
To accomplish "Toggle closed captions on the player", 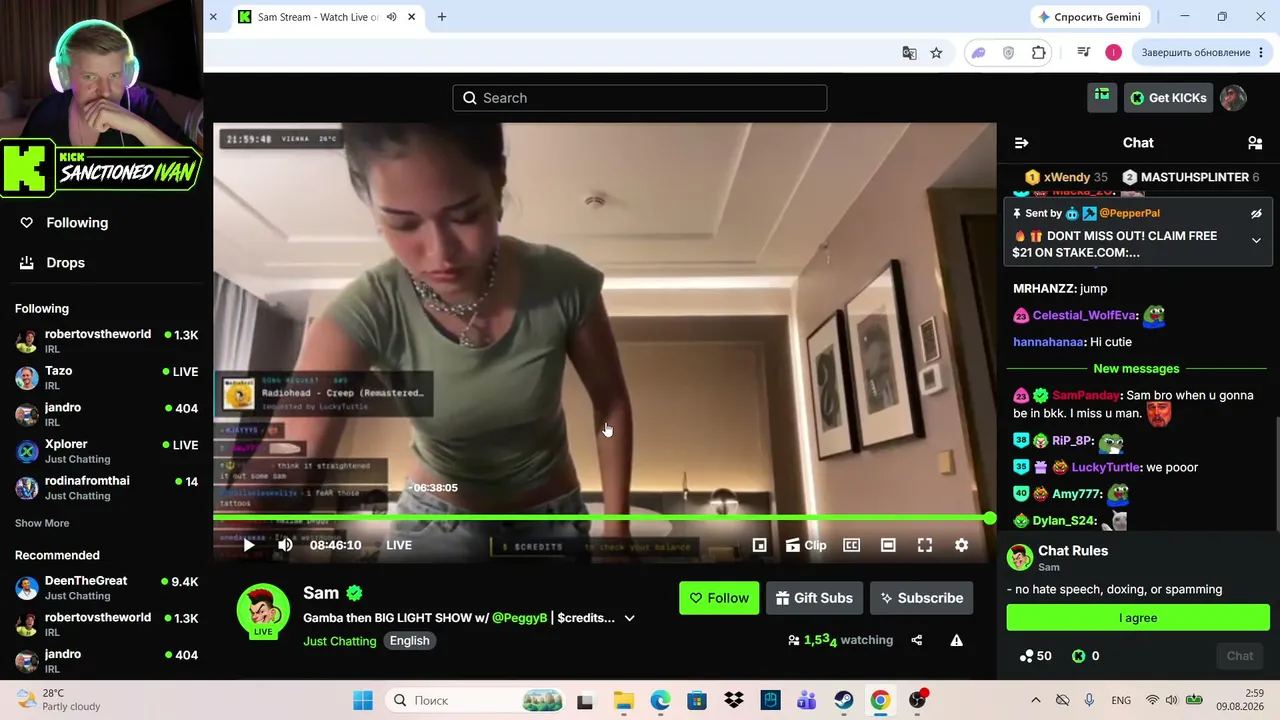I will tap(851, 545).
